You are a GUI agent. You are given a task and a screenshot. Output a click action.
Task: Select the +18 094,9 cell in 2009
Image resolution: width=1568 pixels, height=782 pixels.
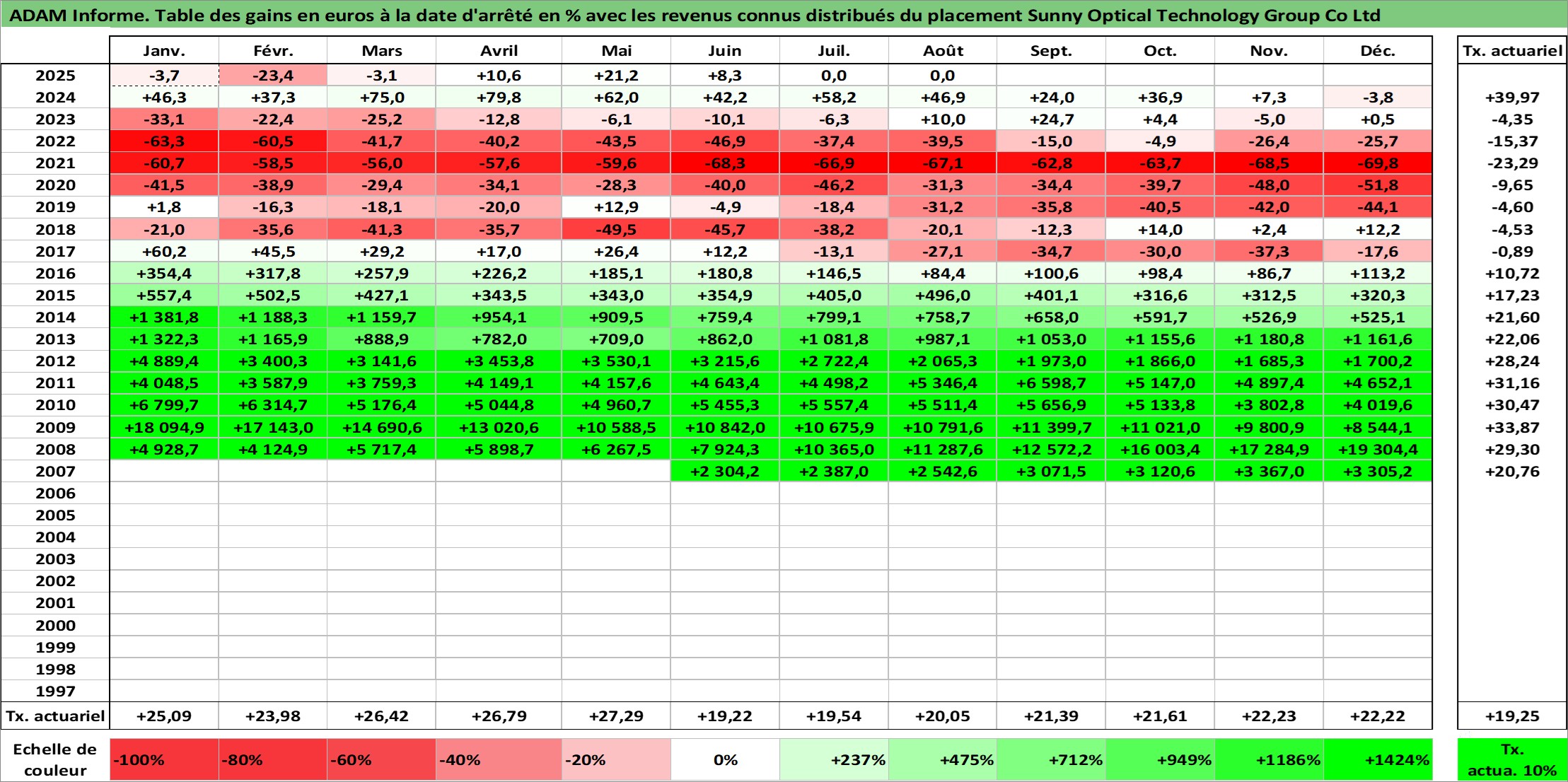(x=164, y=427)
